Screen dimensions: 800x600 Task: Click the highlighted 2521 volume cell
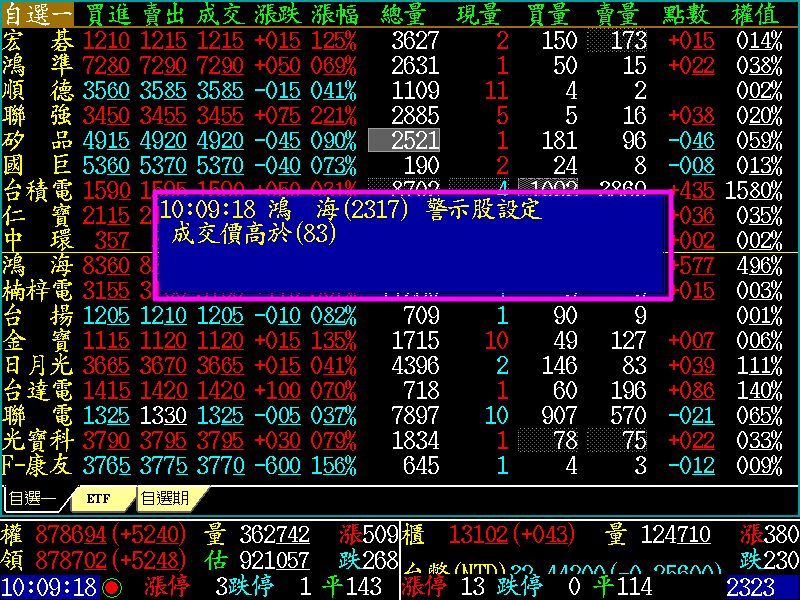tap(404, 140)
